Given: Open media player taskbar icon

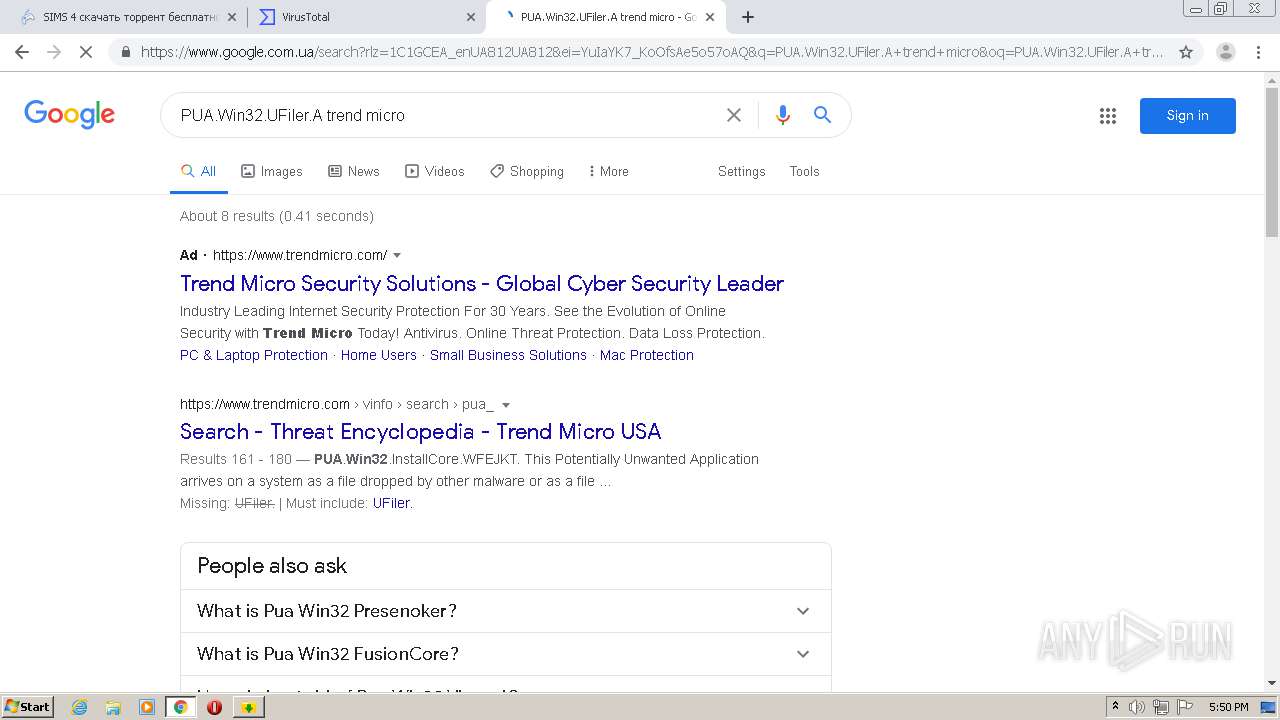Looking at the screenshot, I should click(147, 707).
